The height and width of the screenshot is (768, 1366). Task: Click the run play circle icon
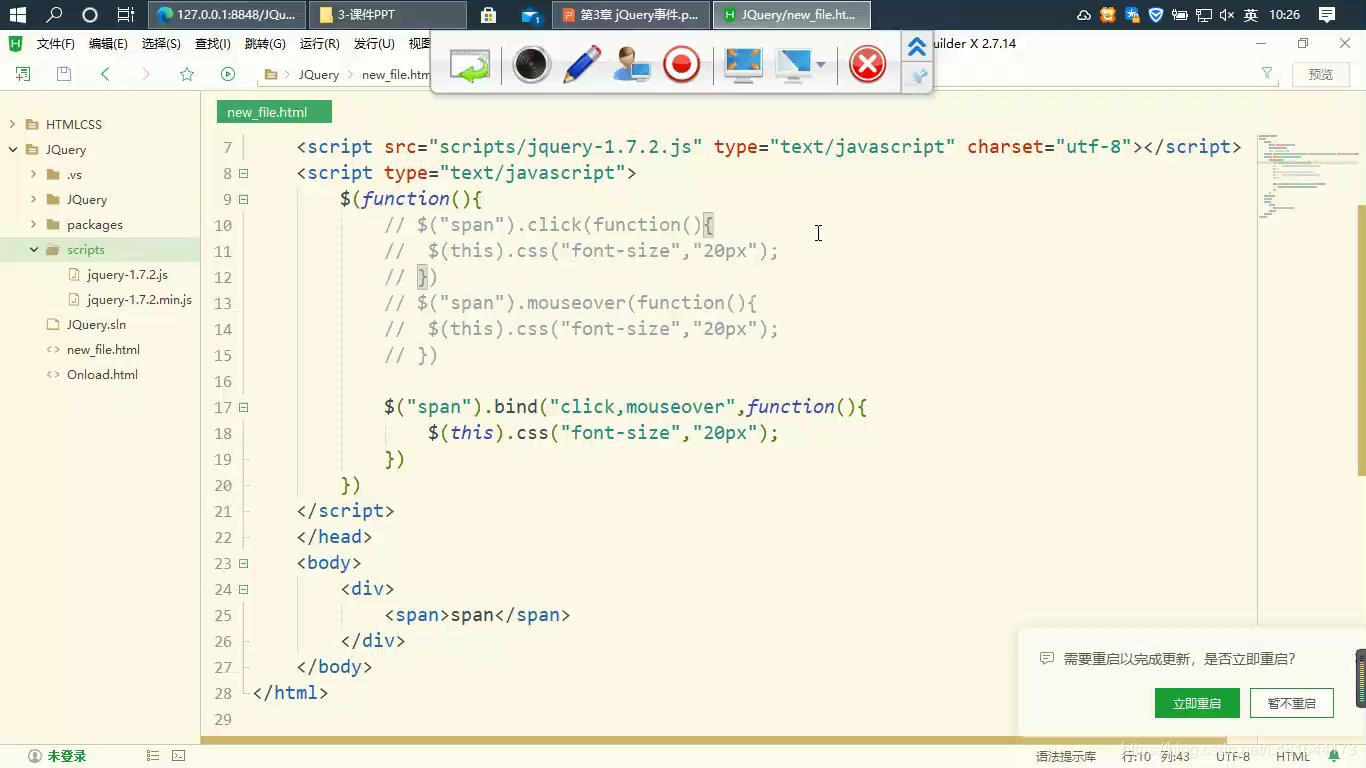pyautogui.click(x=228, y=74)
